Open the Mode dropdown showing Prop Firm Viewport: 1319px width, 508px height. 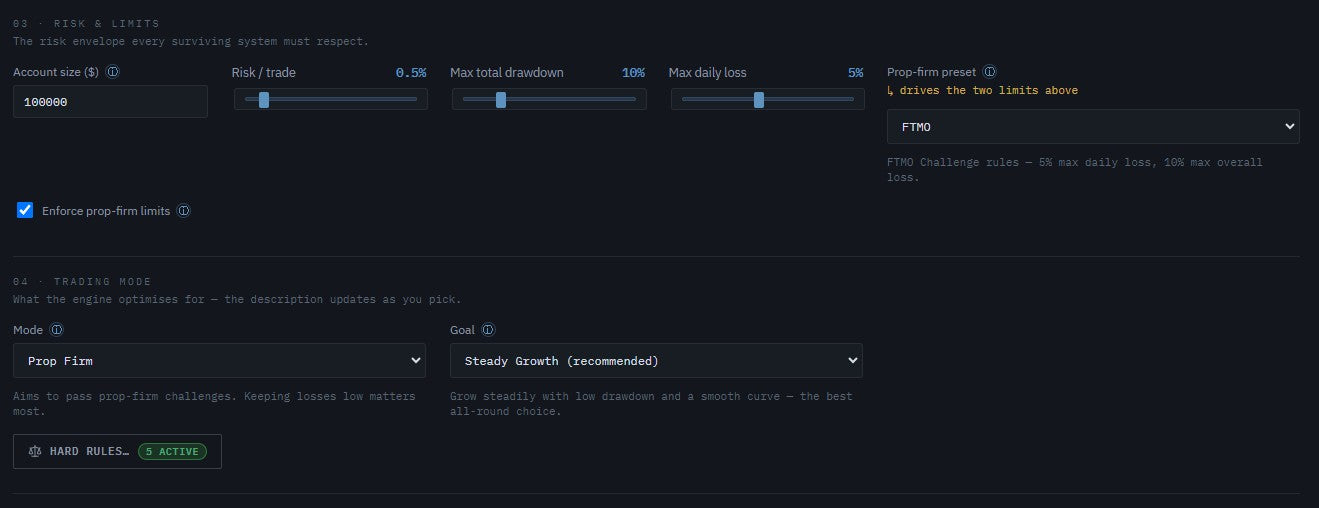[x=219, y=361]
